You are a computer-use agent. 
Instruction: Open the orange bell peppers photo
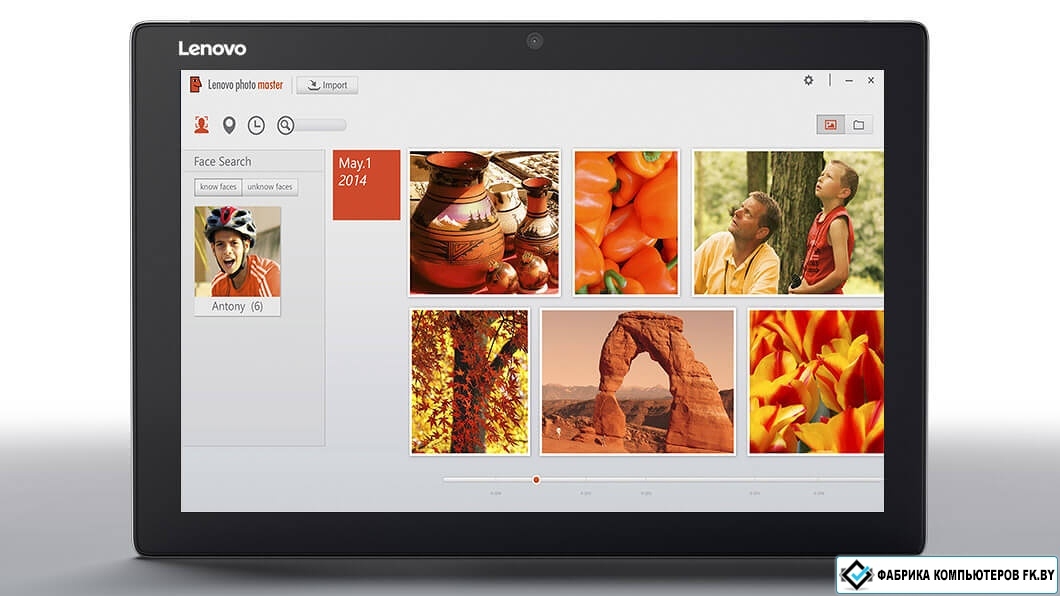pyautogui.click(x=626, y=222)
